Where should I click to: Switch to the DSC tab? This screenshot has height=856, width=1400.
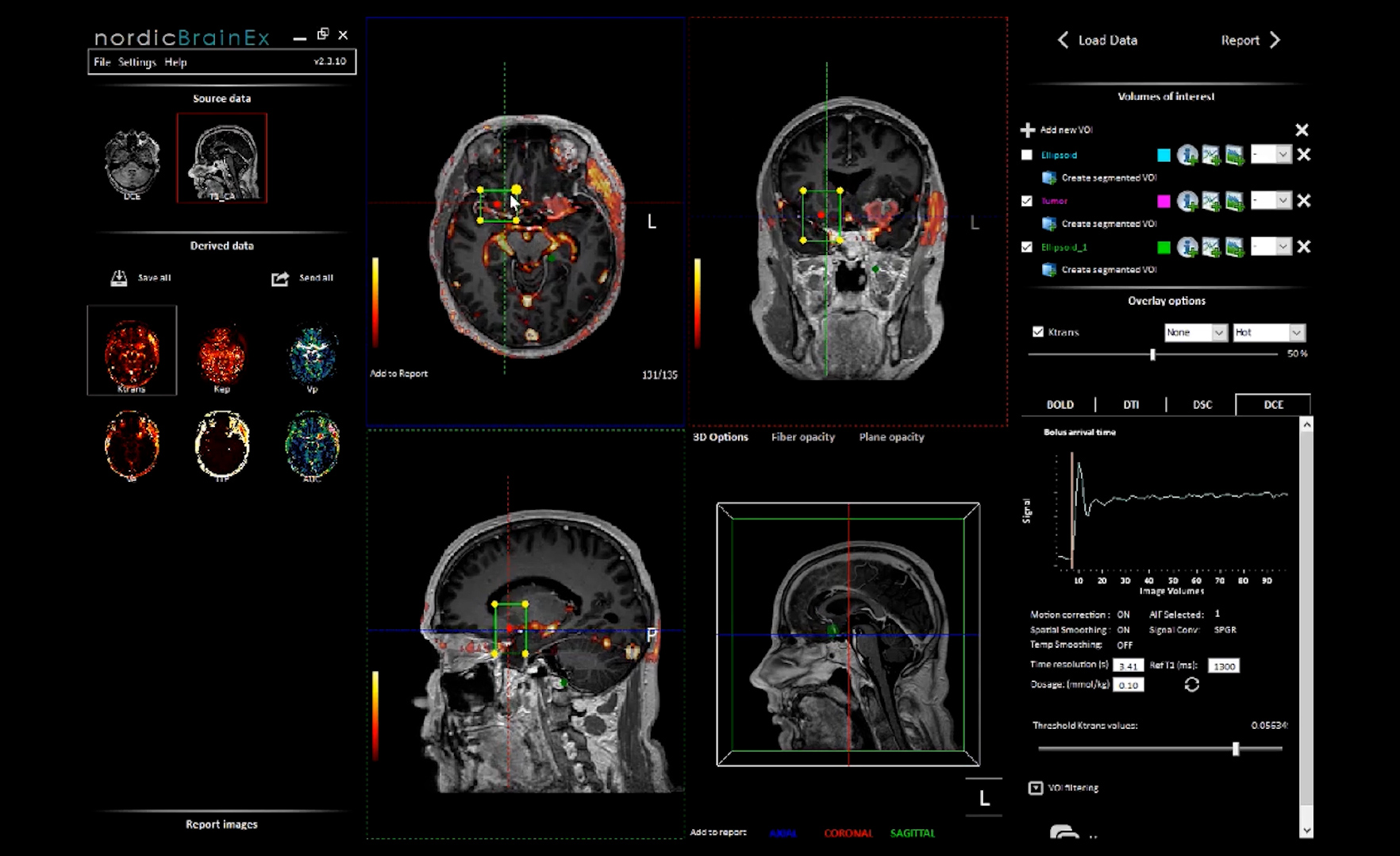1202,405
